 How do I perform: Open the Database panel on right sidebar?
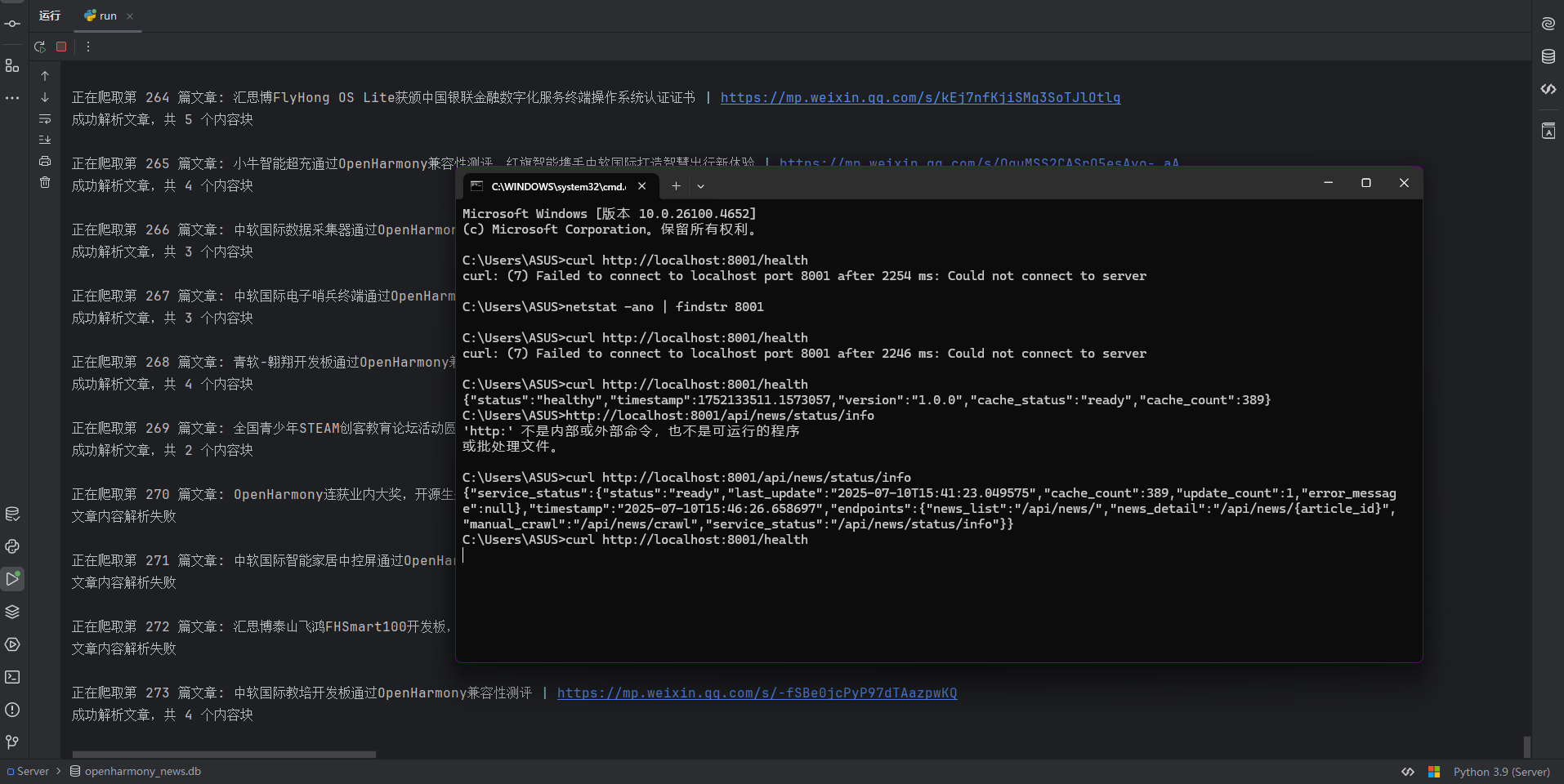[x=1548, y=56]
